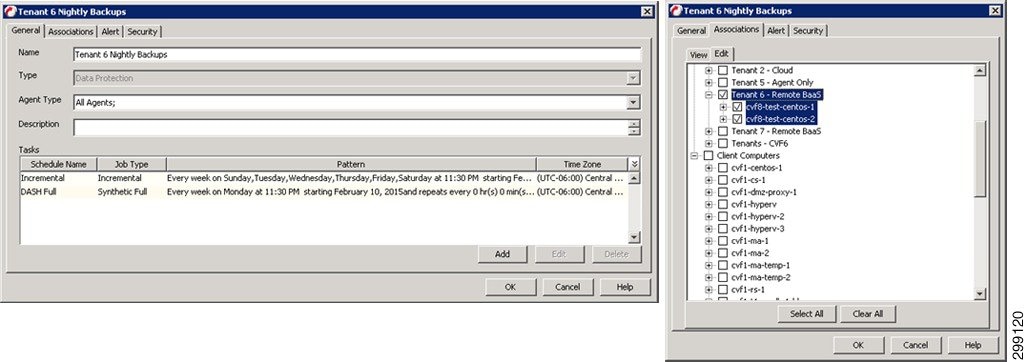Check the Tenant 2 - Cloud checkbox
This screenshot has height=362, width=1026.
[x=723, y=70]
